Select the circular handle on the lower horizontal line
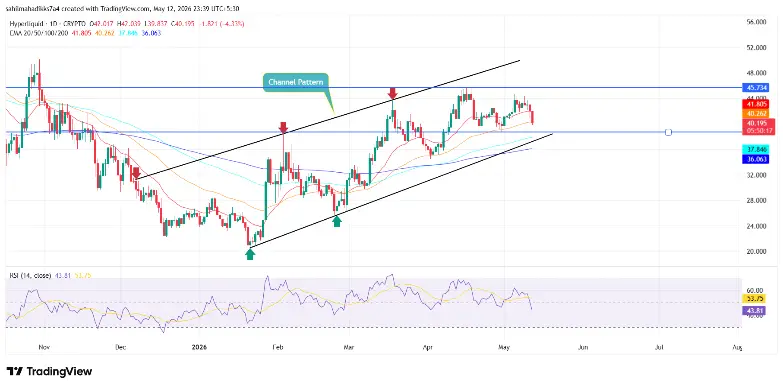 [x=669, y=132]
